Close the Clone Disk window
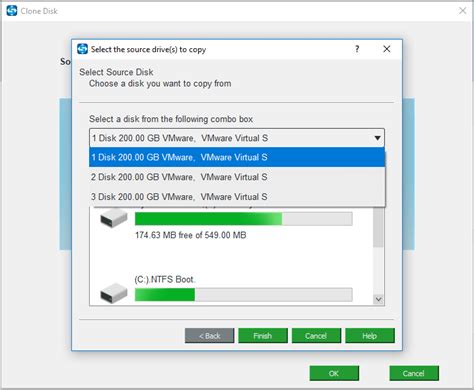Viewport: 474px width, 390px height. (x=463, y=11)
